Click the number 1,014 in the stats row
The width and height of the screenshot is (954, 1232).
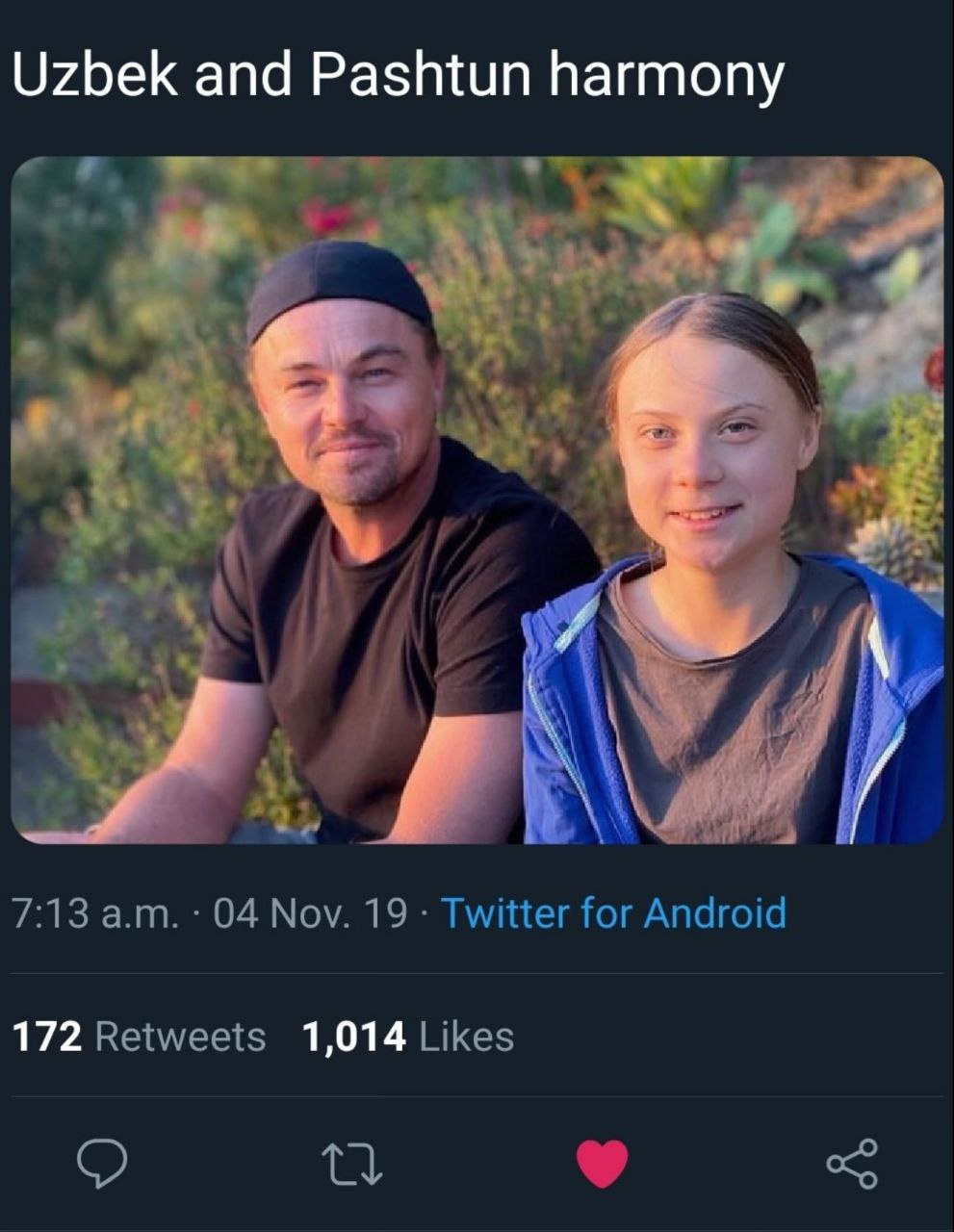[353, 1037]
